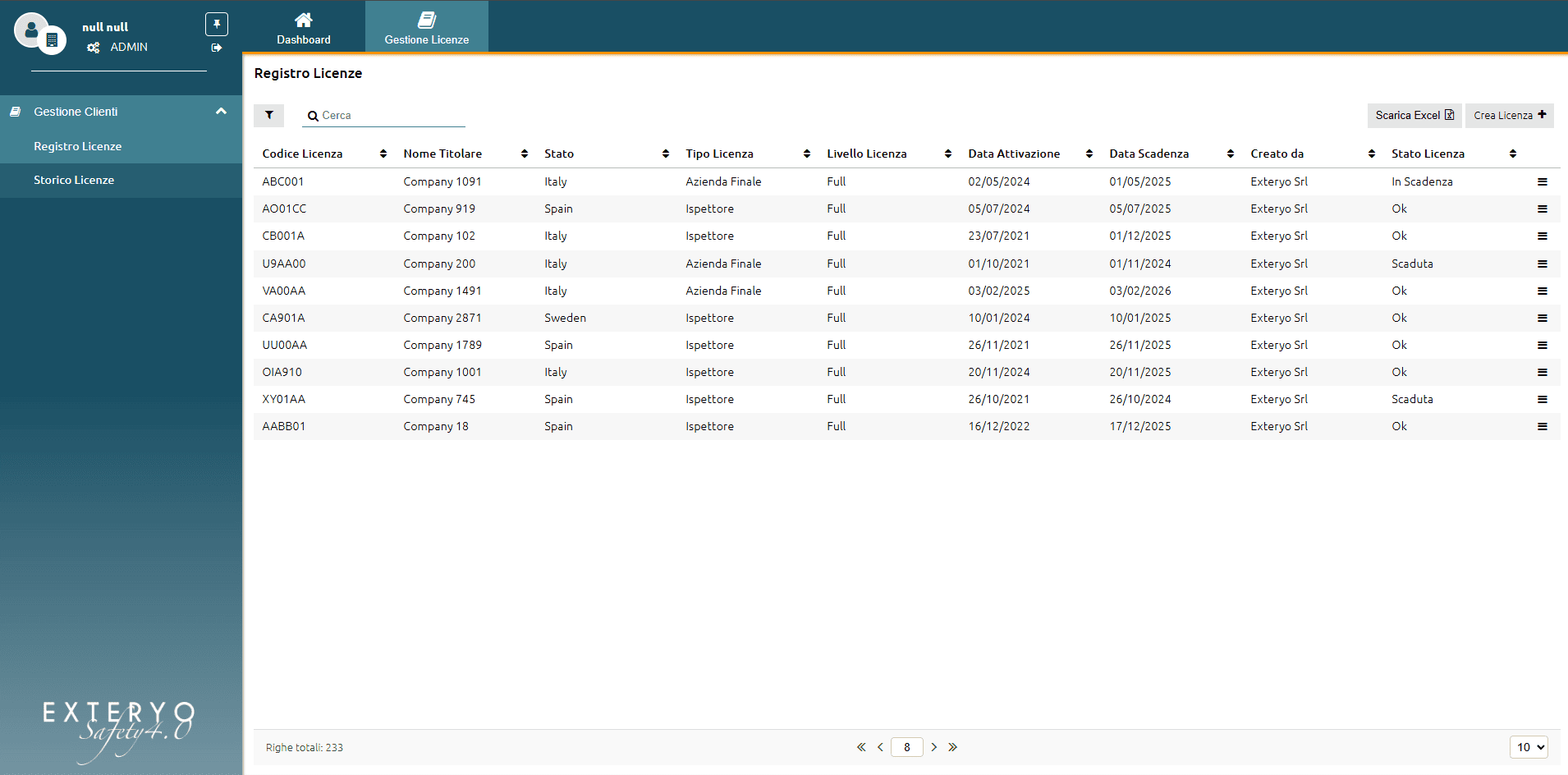Go to next page arrow

click(x=933, y=747)
